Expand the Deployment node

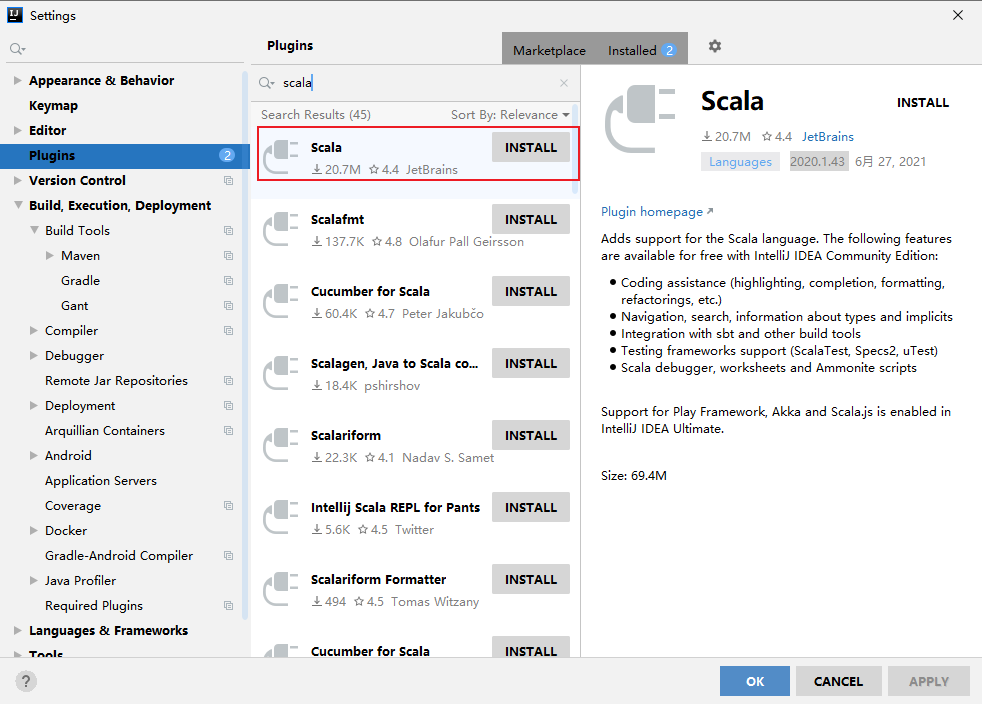click(34, 406)
